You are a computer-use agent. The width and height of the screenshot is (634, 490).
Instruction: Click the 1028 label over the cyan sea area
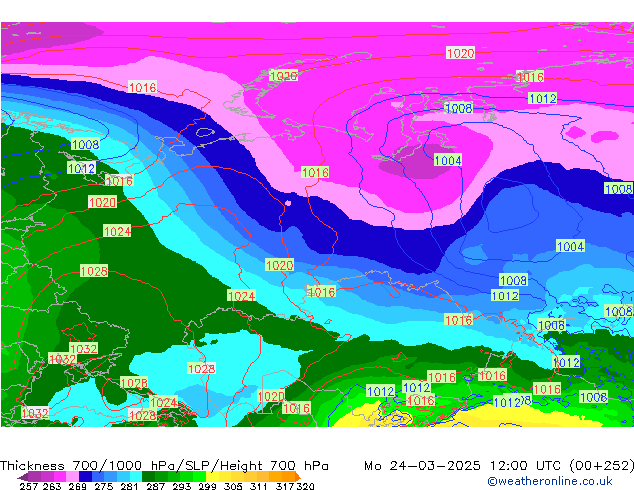tap(201, 368)
